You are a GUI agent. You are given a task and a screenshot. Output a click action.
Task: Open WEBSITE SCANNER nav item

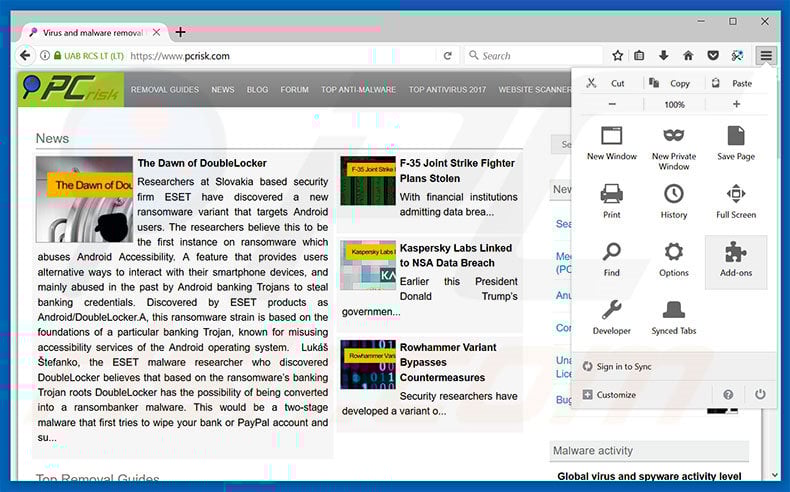pos(535,90)
